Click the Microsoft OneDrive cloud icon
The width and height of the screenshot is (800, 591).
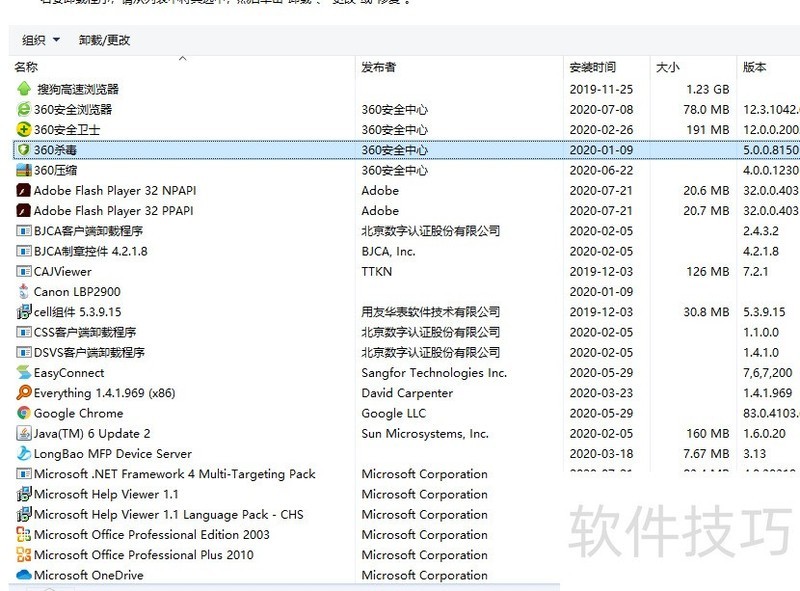(x=24, y=575)
